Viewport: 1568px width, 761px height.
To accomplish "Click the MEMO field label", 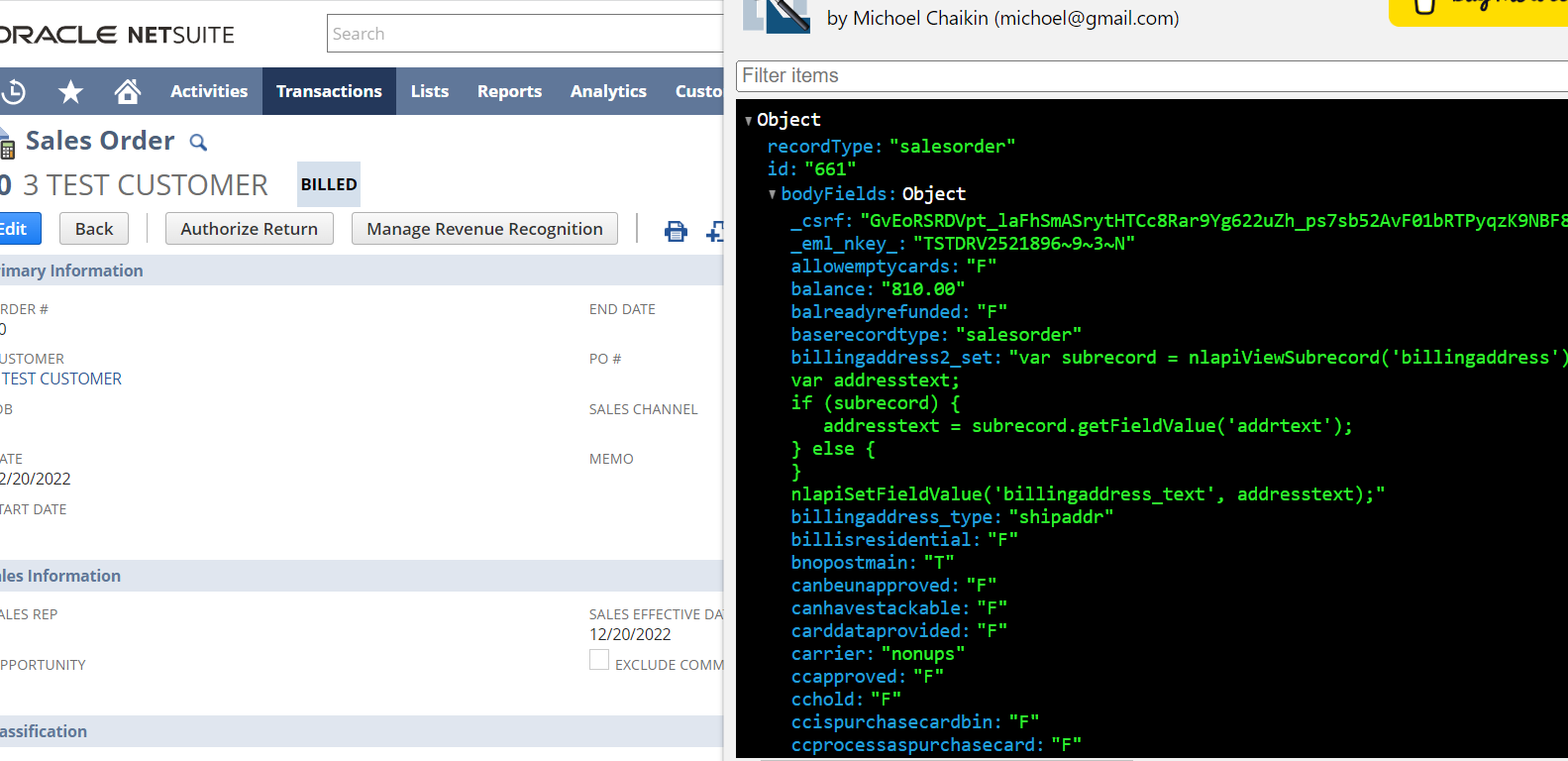I will tap(611, 459).
